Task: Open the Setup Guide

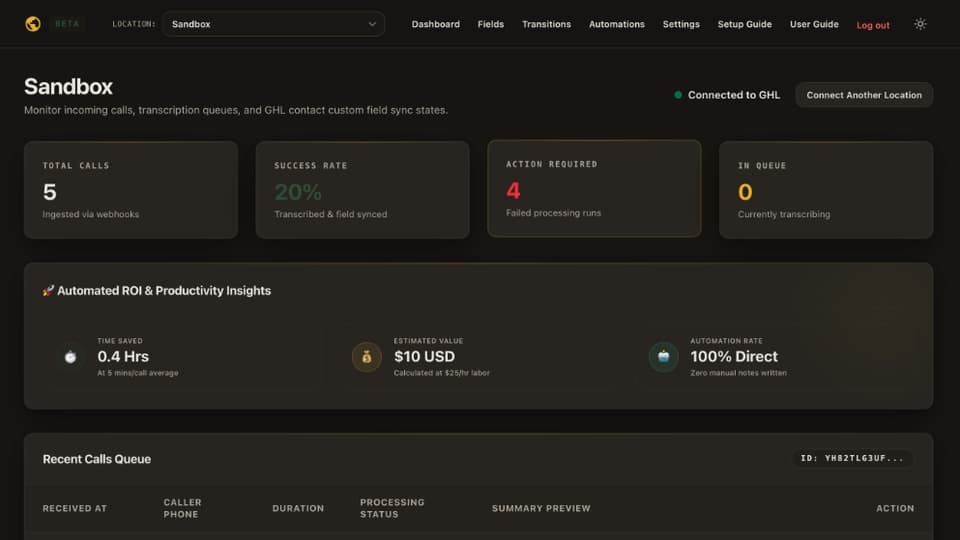Action: coord(744,24)
